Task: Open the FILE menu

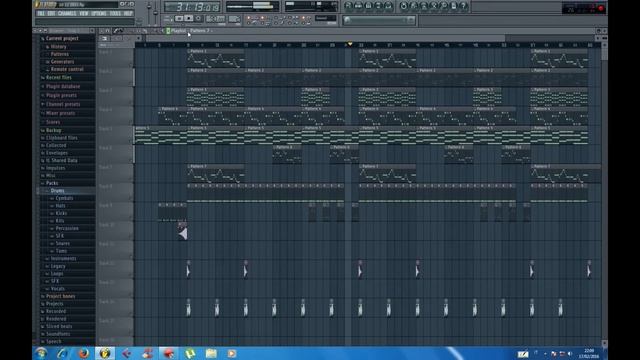Action: 41,13
